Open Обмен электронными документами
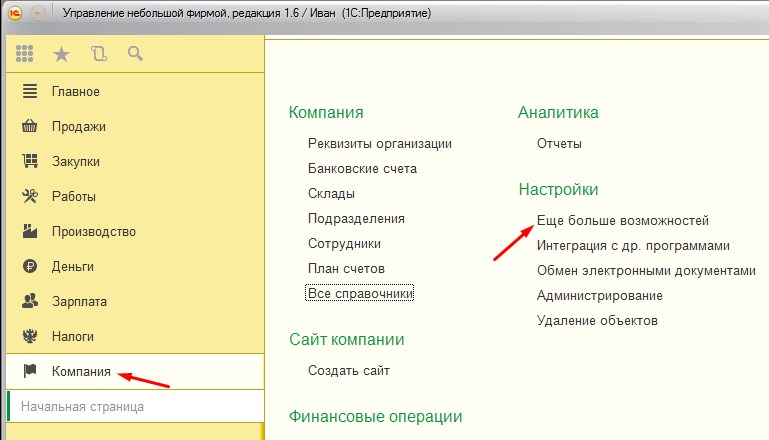 646,271
